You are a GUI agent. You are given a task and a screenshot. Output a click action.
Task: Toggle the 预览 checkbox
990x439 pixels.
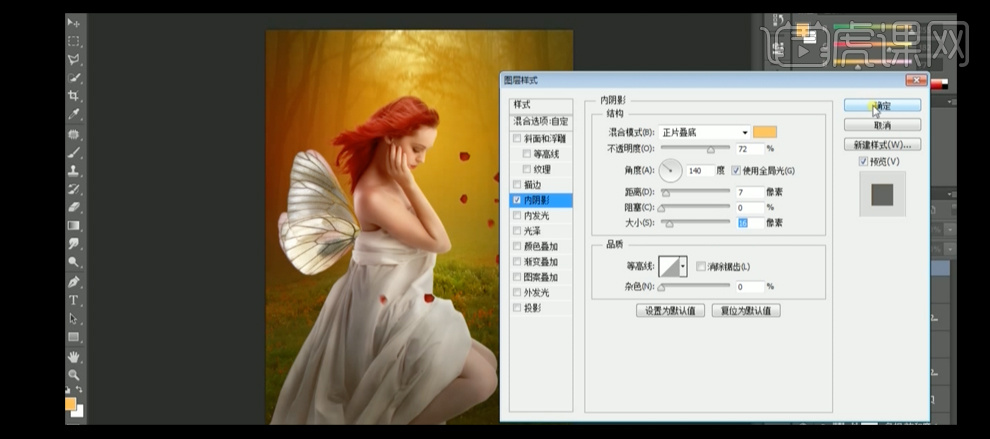click(x=863, y=162)
